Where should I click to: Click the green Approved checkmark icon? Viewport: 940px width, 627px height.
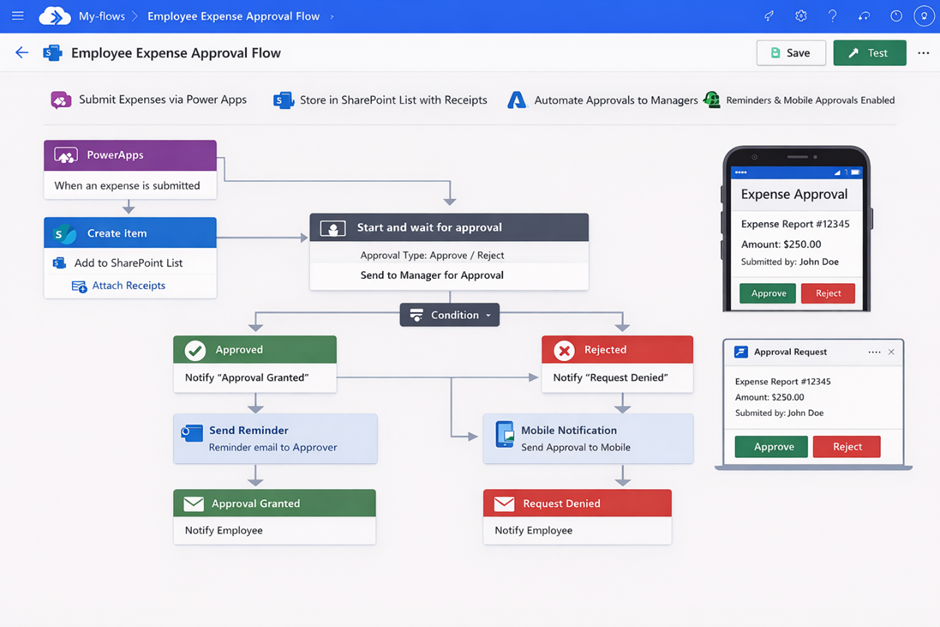196,350
